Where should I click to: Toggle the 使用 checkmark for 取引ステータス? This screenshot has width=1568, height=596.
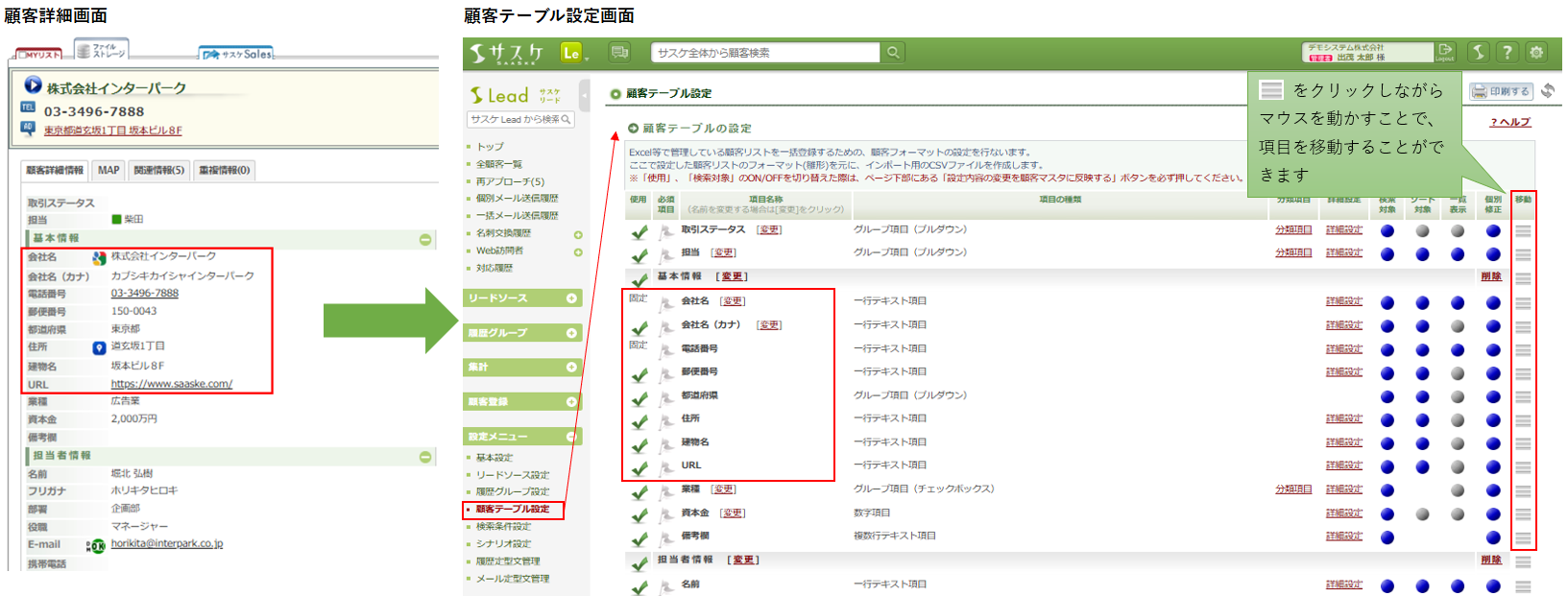639,232
